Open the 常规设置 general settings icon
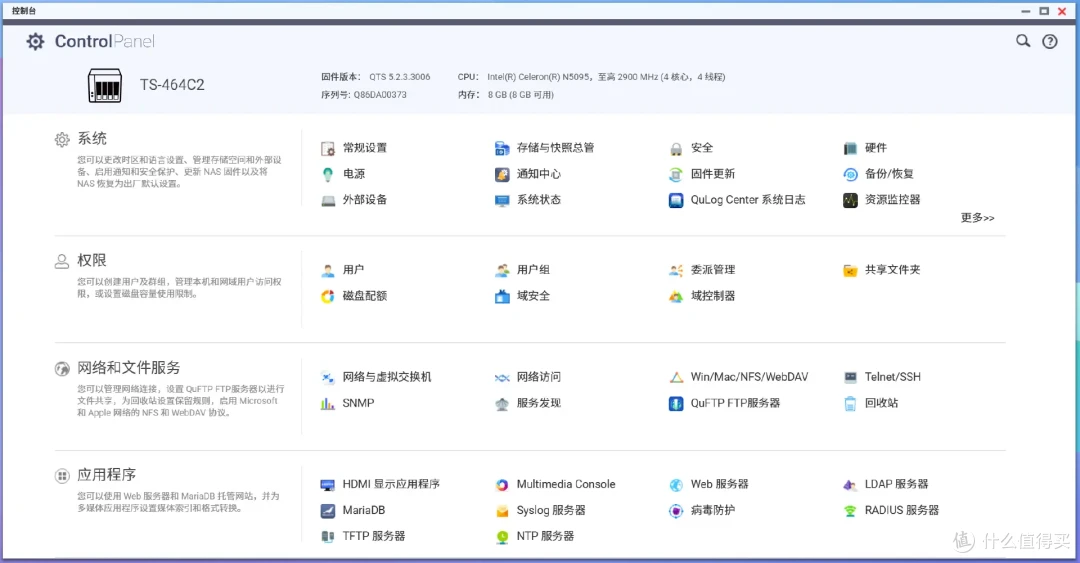The image size is (1080, 563). point(328,148)
